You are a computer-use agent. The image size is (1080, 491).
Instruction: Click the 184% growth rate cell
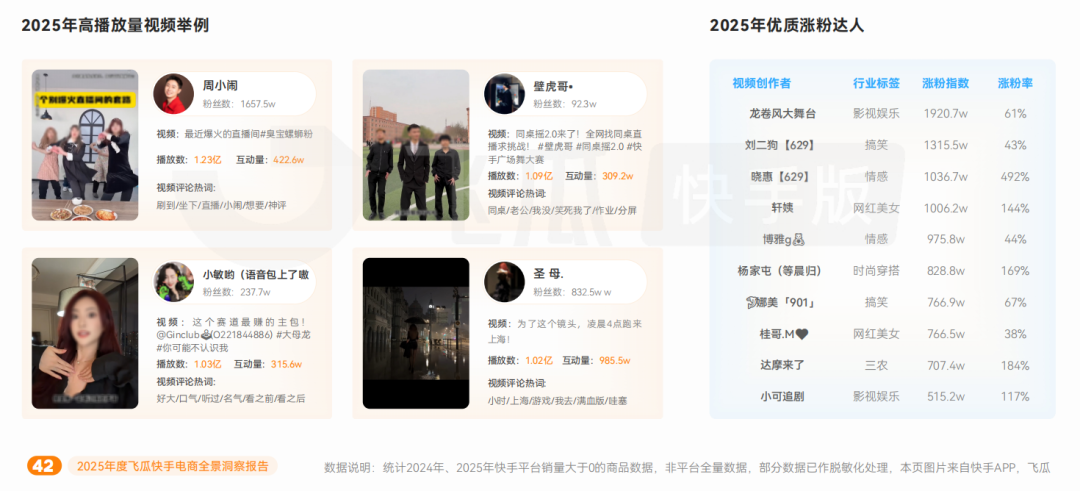tap(1015, 366)
